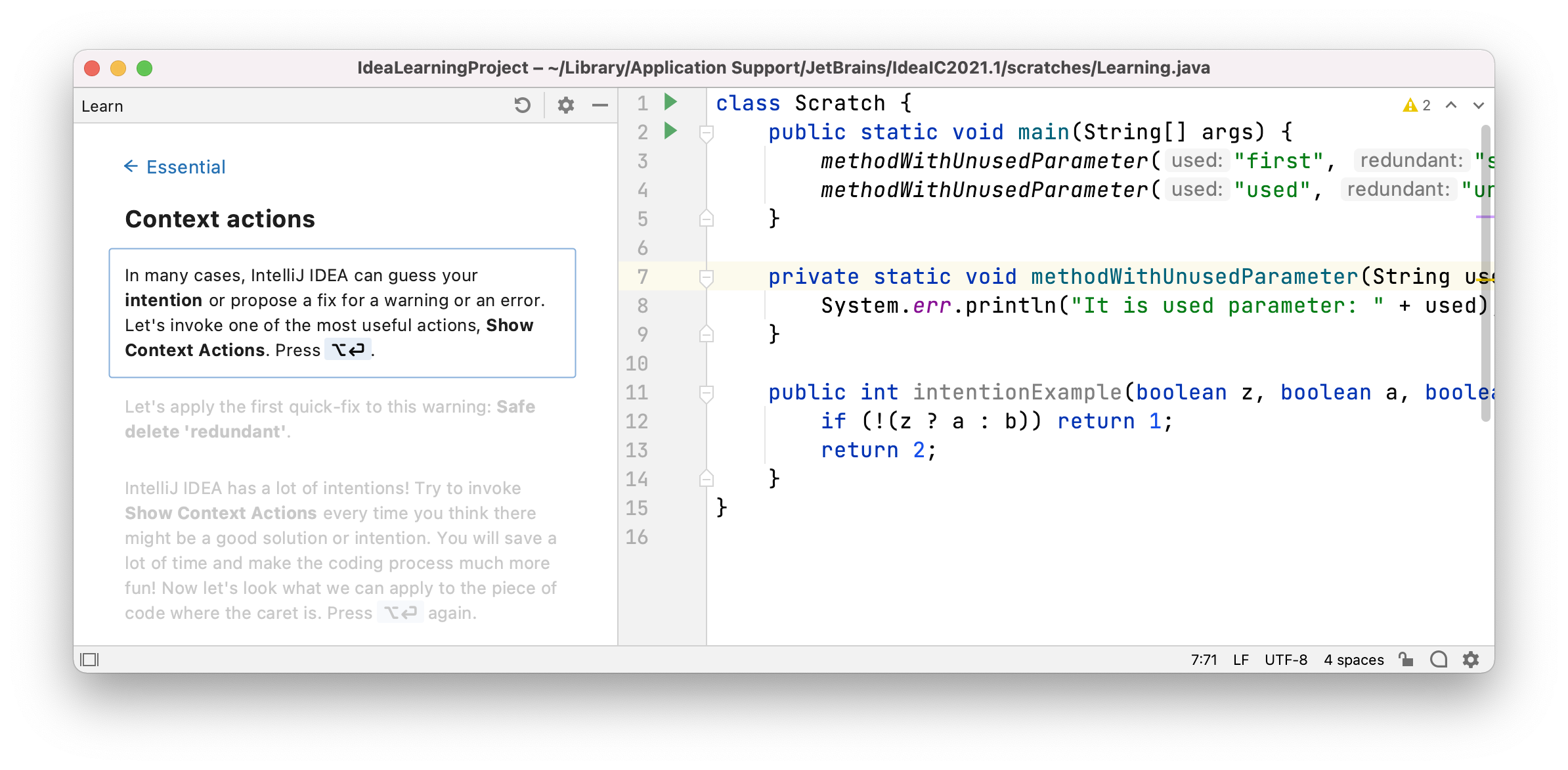Go back to Essential lessons link

point(175,167)
